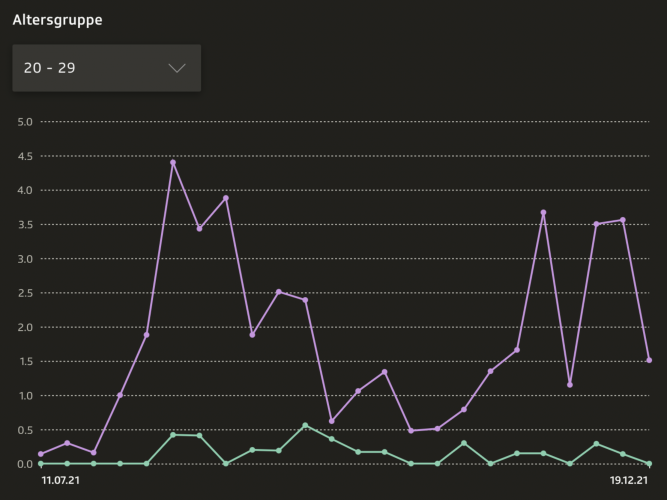Screen dimensions: 667x500
Task: Select the purple point just above 3.5 near 3.7
Action: (543, 213)
